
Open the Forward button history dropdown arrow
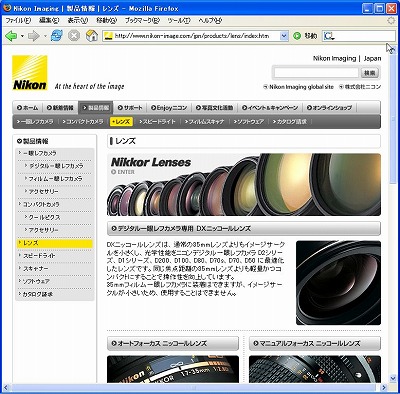(45, 36)
